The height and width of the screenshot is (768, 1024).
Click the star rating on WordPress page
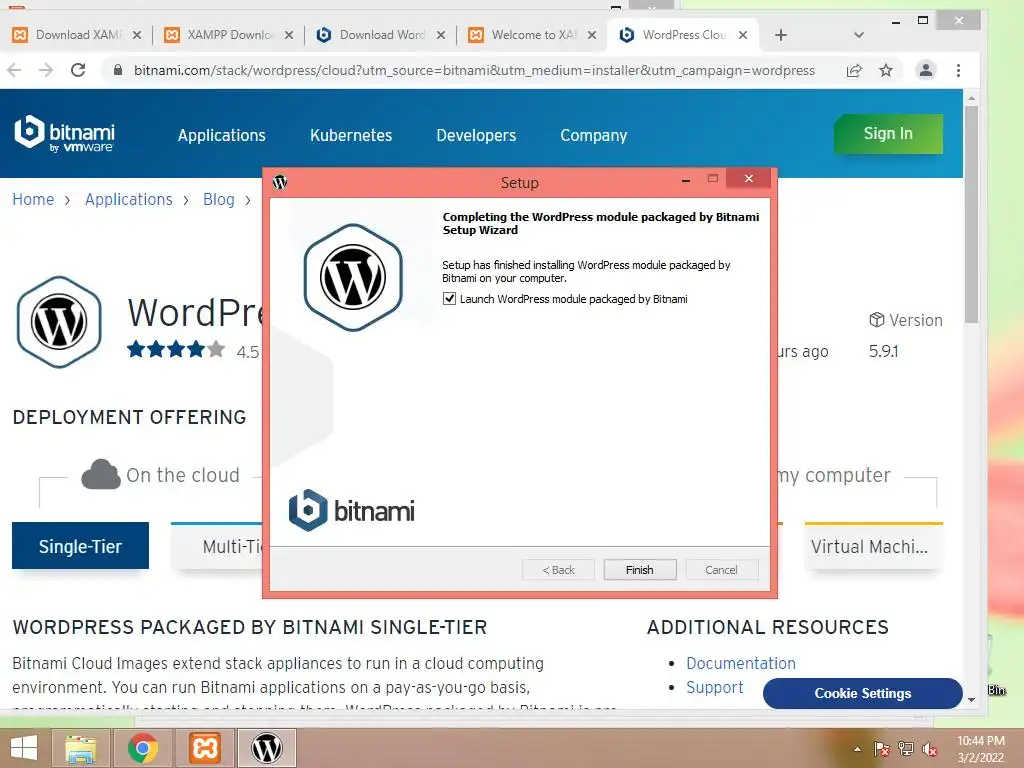(x=176, y=349)
